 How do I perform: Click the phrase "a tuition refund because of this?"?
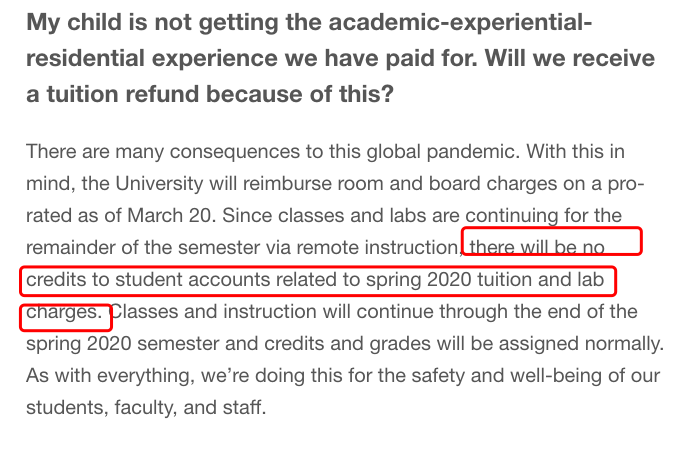[210, 94]
